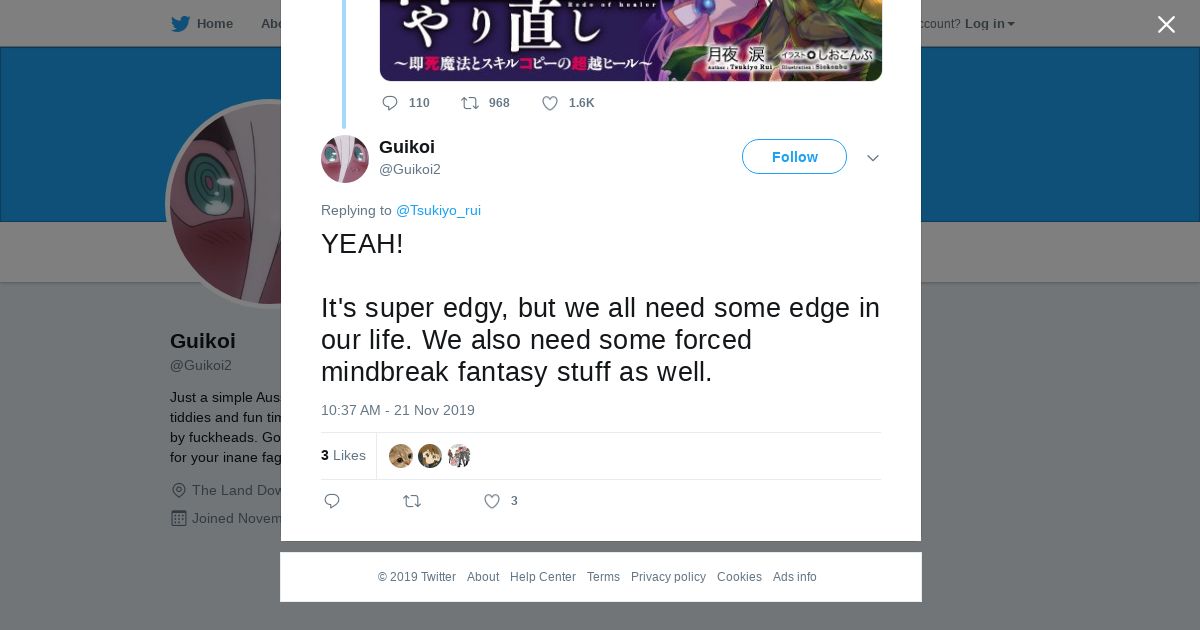The image size is (1200, 630).
Task: Open the tweet timestamp 10:37 AM - 21 Nov 2019
Action: (398, 410)
